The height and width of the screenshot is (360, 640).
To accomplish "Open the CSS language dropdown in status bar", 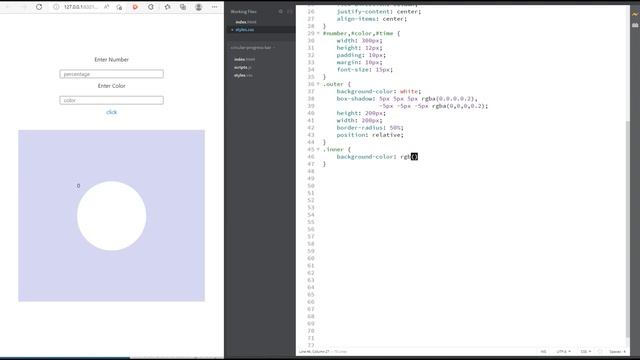I will [x=585, y=351].
